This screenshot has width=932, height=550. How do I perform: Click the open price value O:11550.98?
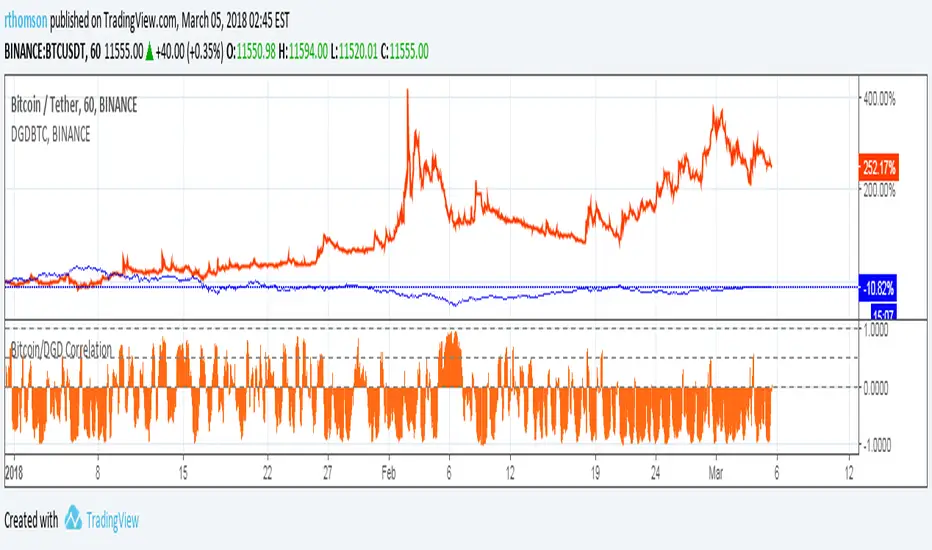[x=251, y=52]
